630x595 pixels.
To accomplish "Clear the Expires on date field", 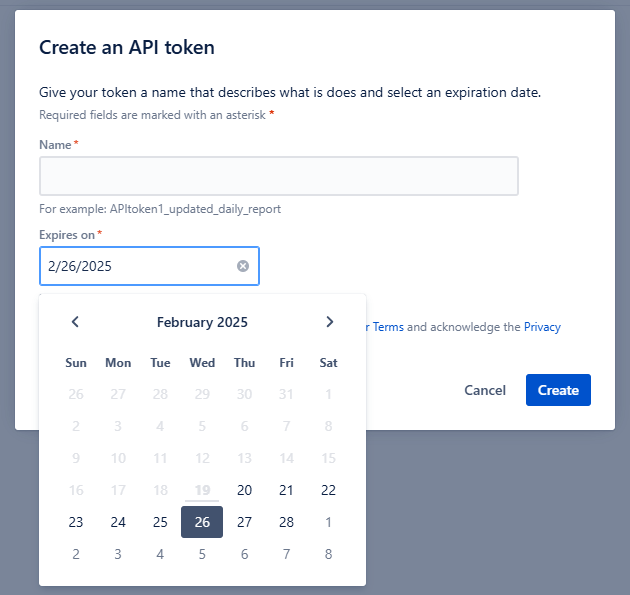I will coord(243,266).
